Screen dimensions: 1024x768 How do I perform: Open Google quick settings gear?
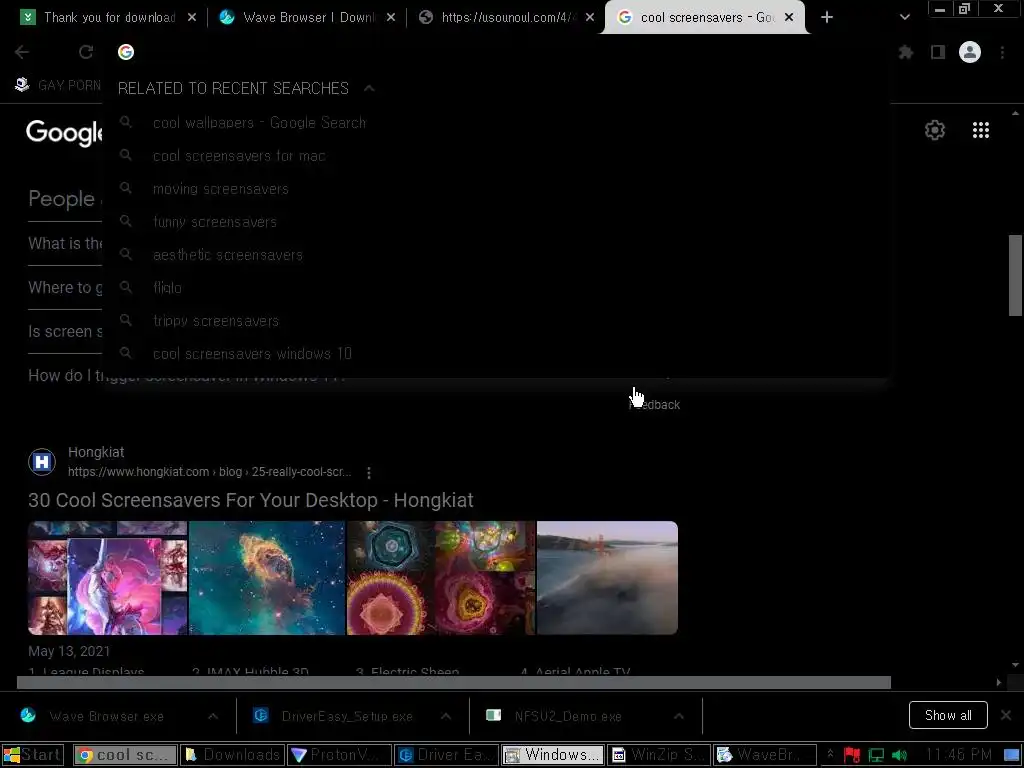point(935,130)
